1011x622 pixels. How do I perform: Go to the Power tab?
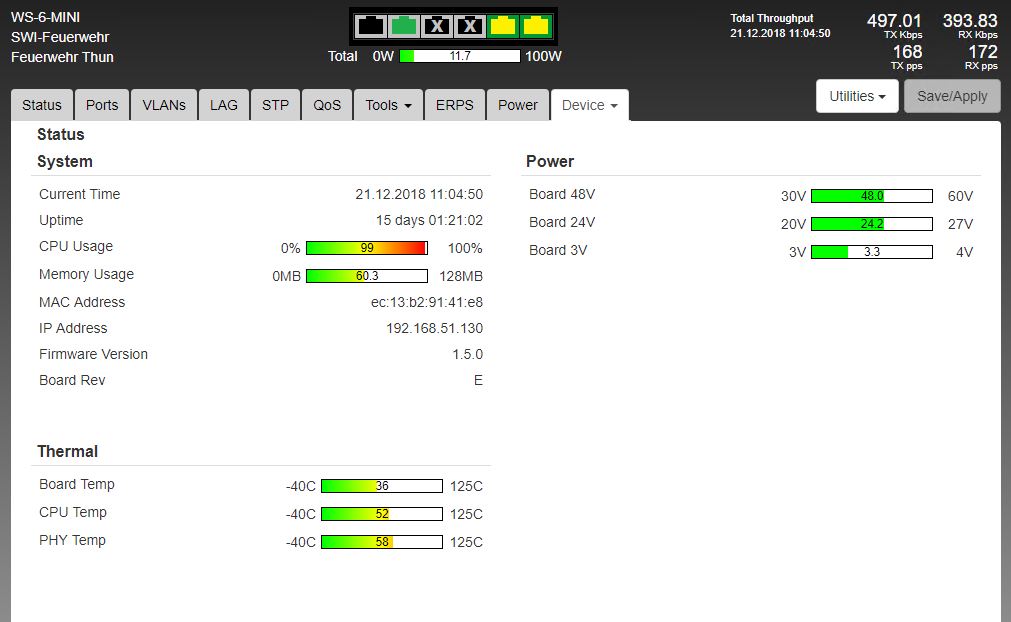point(518,105)
